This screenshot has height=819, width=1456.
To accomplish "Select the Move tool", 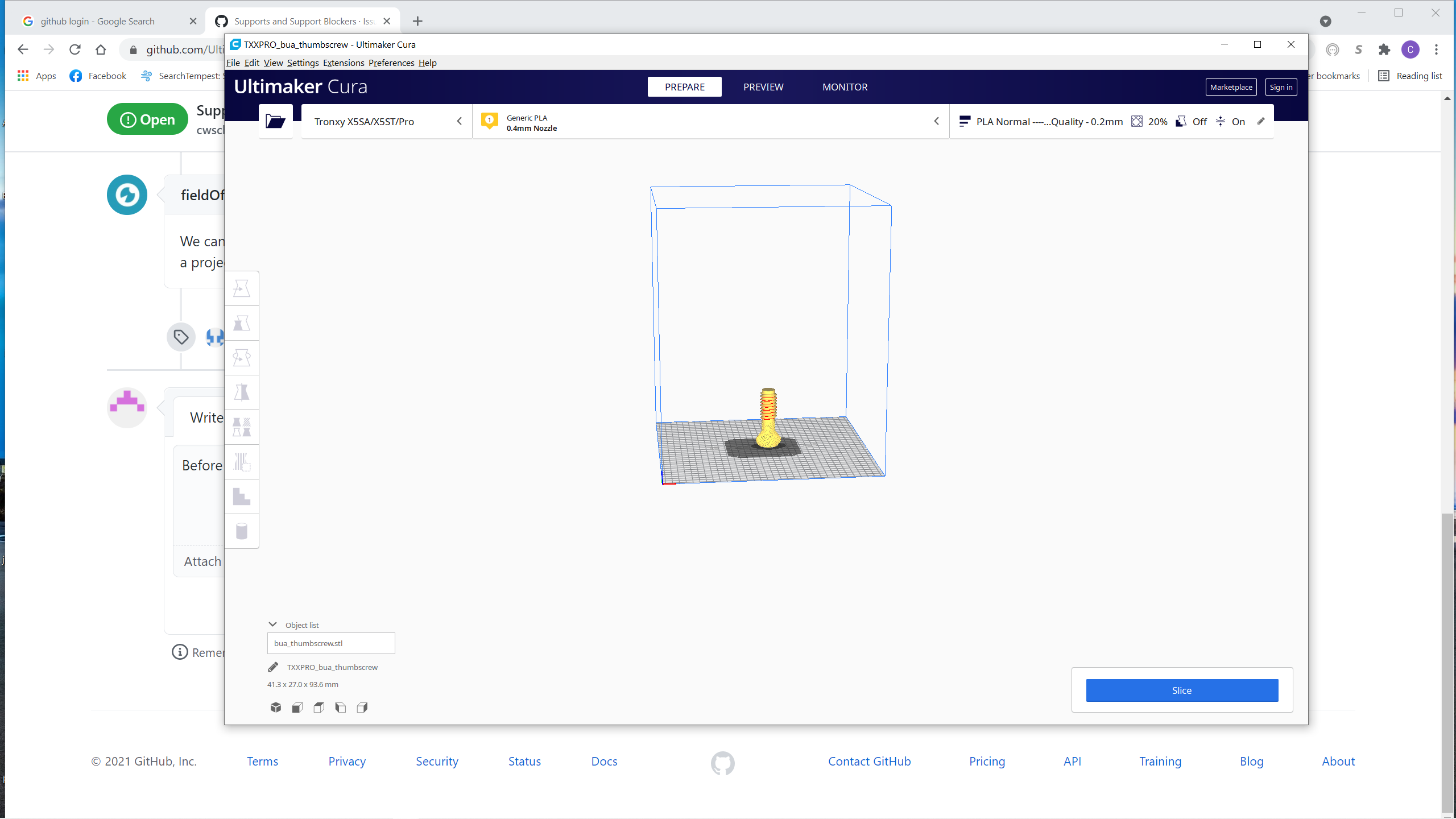I will (242, 288).
